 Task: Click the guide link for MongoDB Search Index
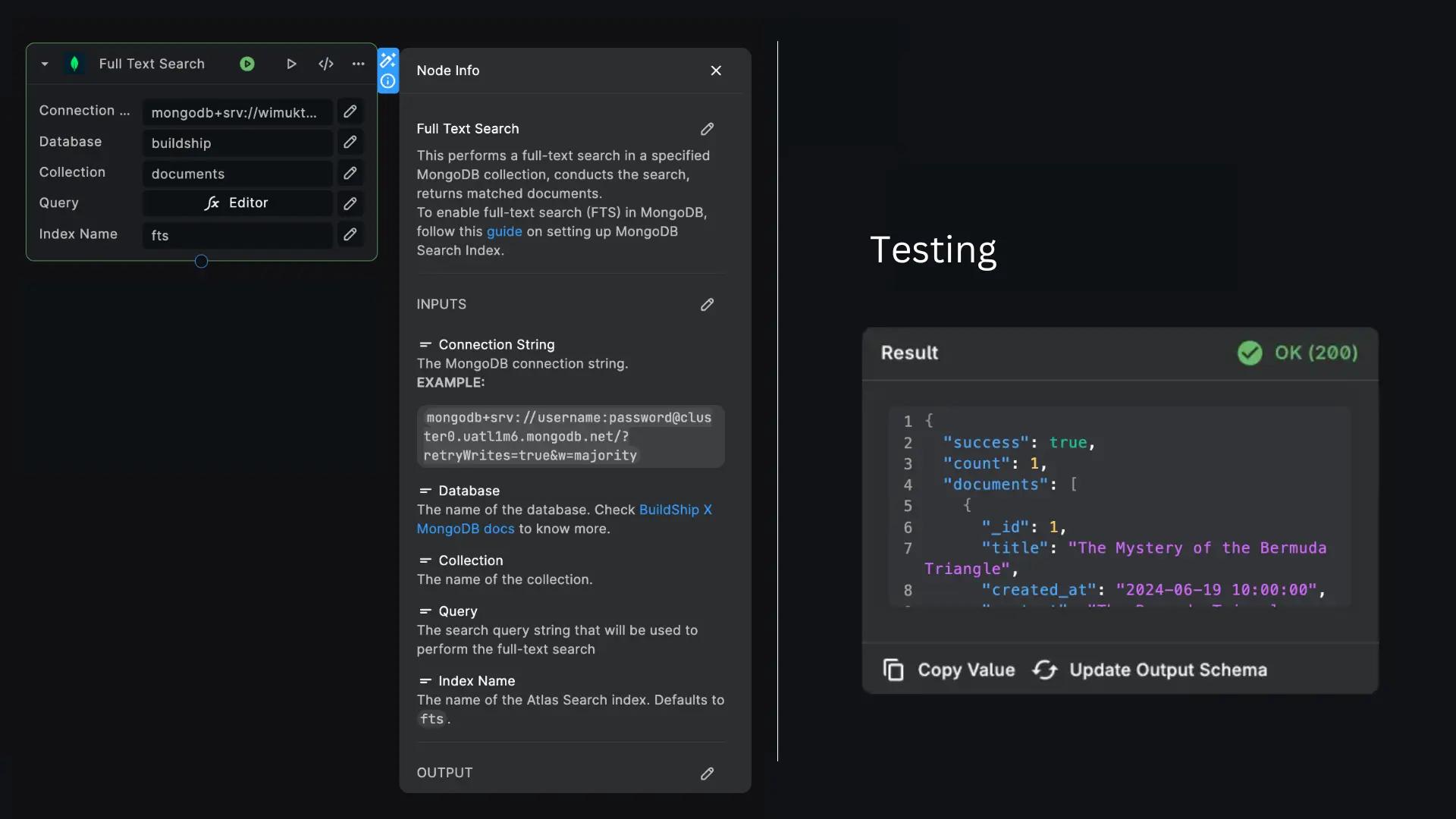(503, 231)
